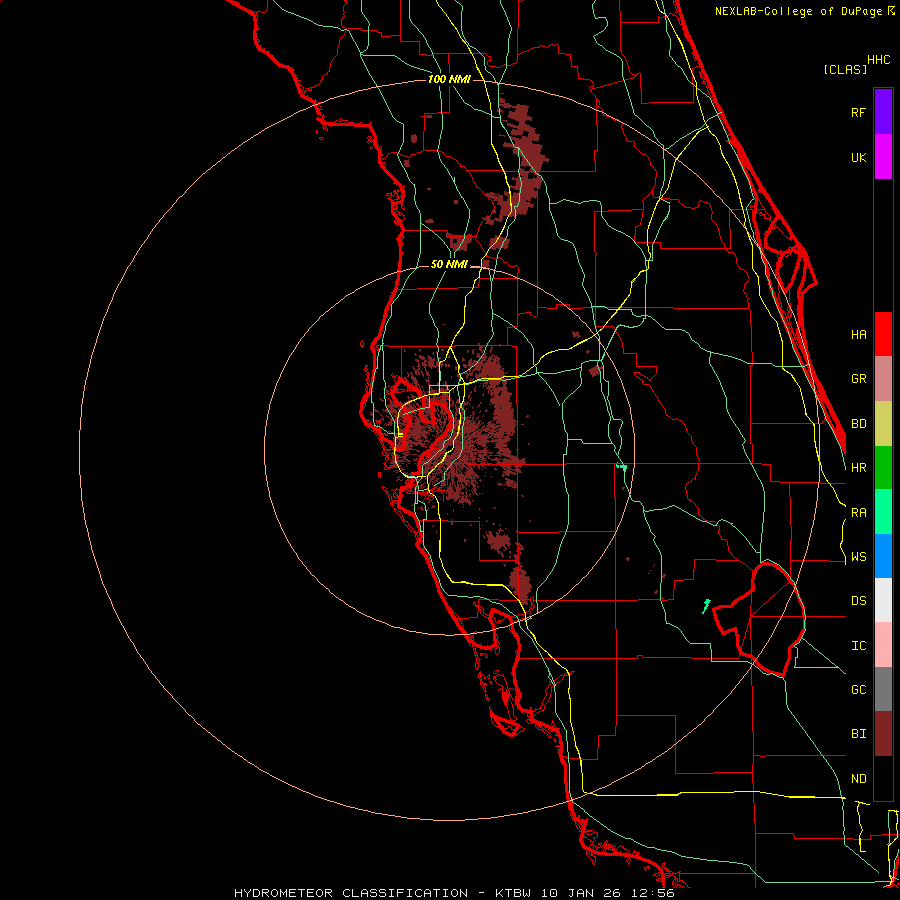The image size is (900, 900).
Task: Click the NEXLAB-College of DuPage text
Action: 801,11
